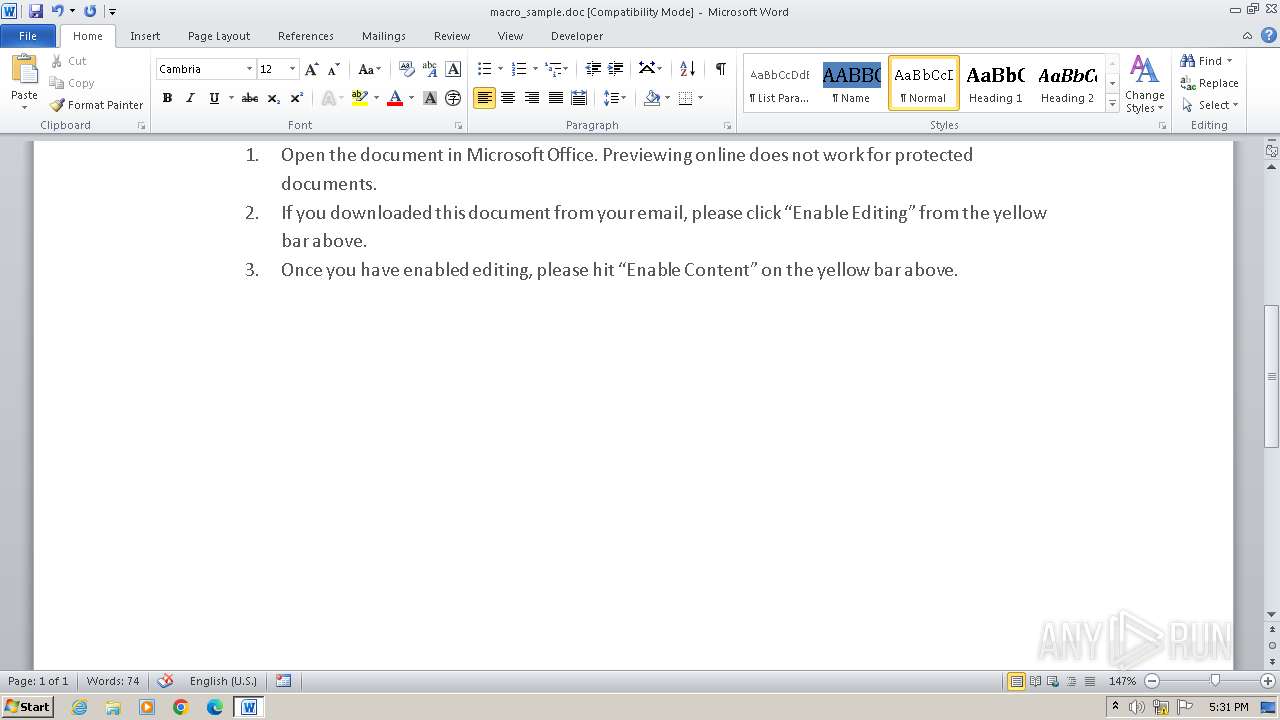Activate Format Painter
Screen dimensions: 1280x720
97,105
